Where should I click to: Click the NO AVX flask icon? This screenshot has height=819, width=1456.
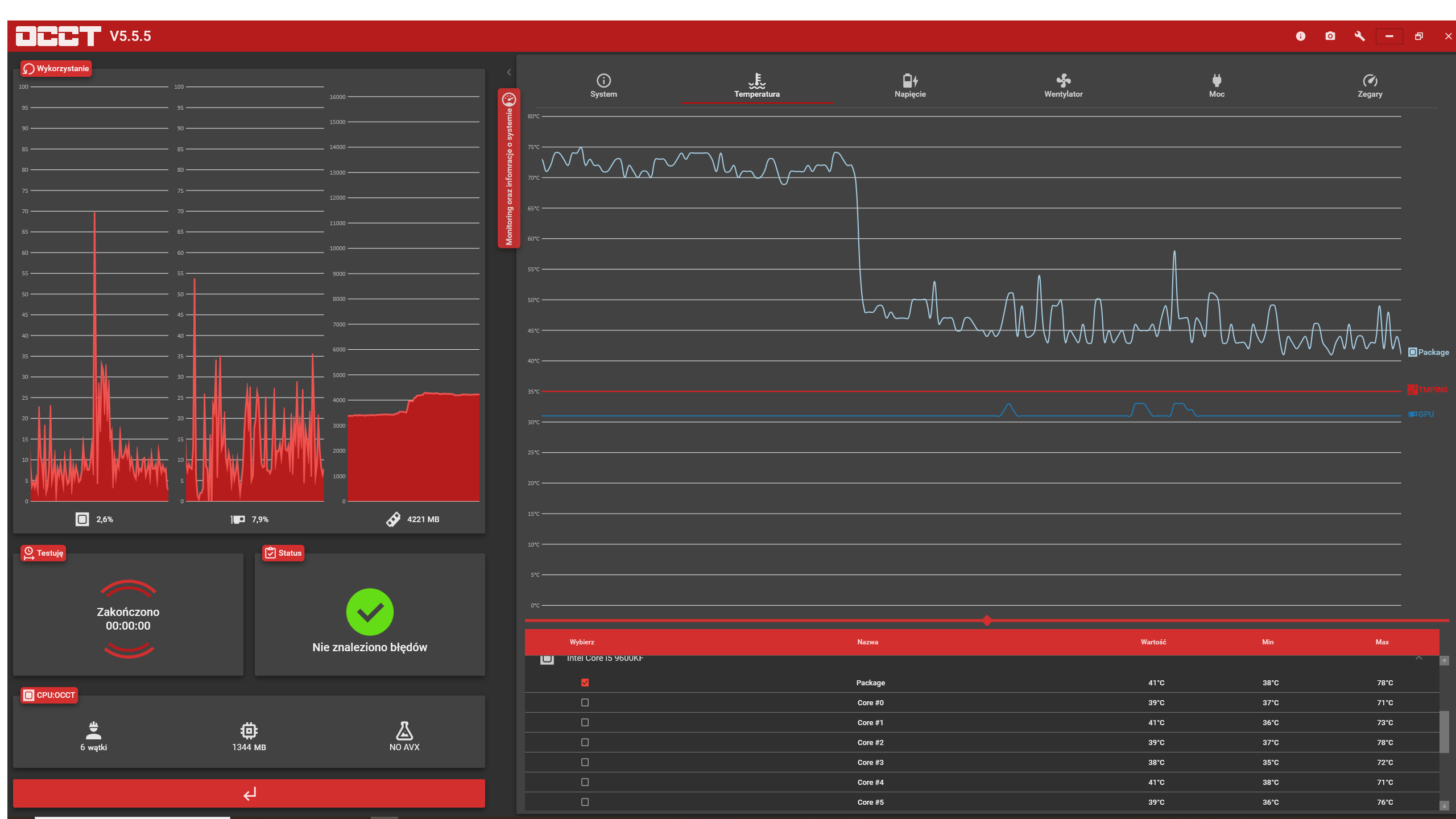404,730
